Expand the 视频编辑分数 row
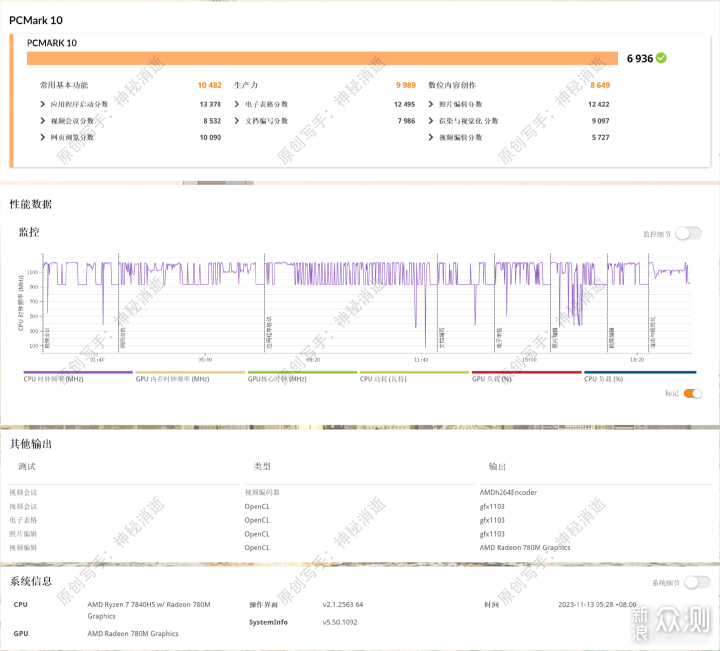Screen dimensions: 720x651 (x=431, y=137)
